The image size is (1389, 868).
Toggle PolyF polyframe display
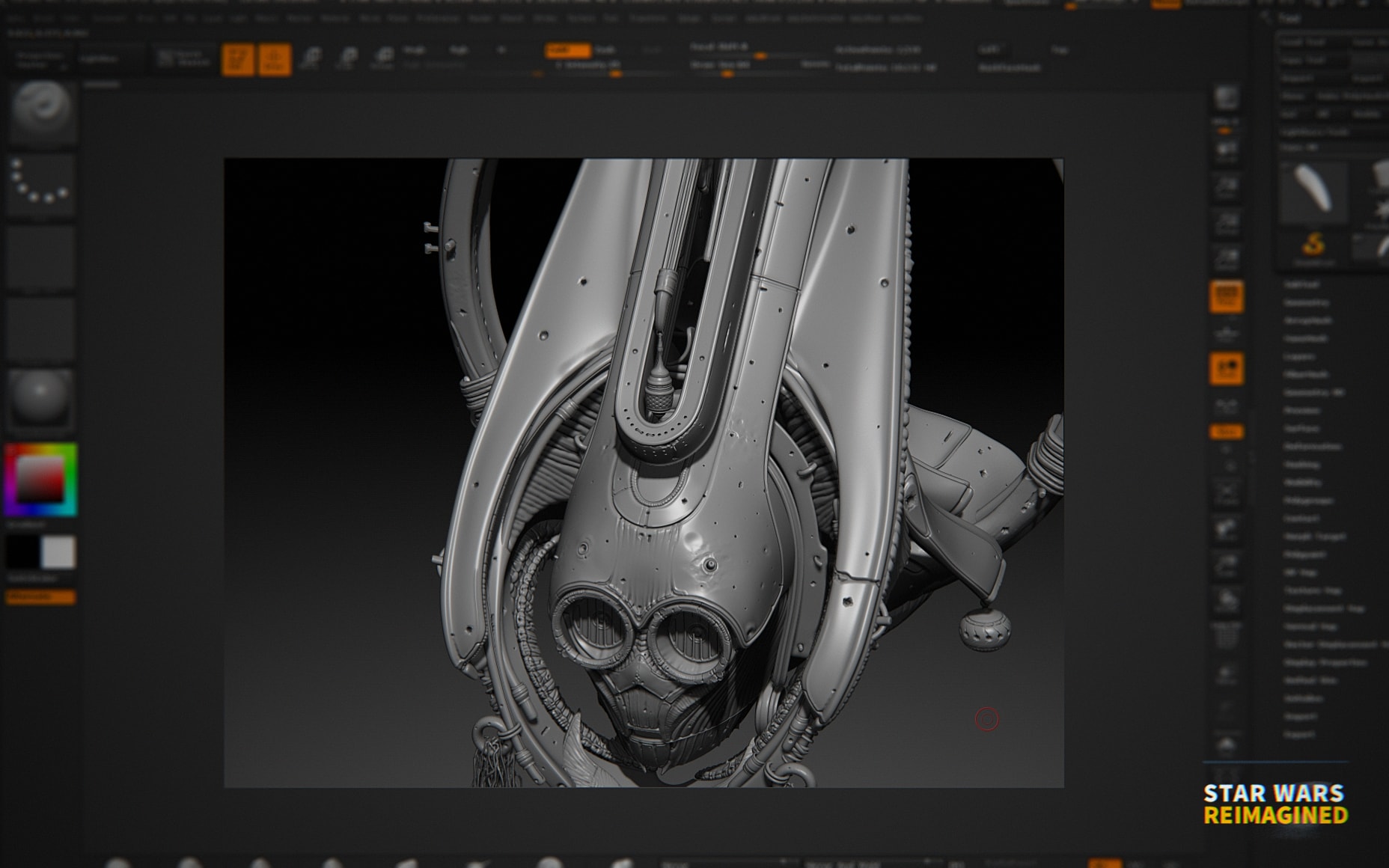[x=1226, y=636]
